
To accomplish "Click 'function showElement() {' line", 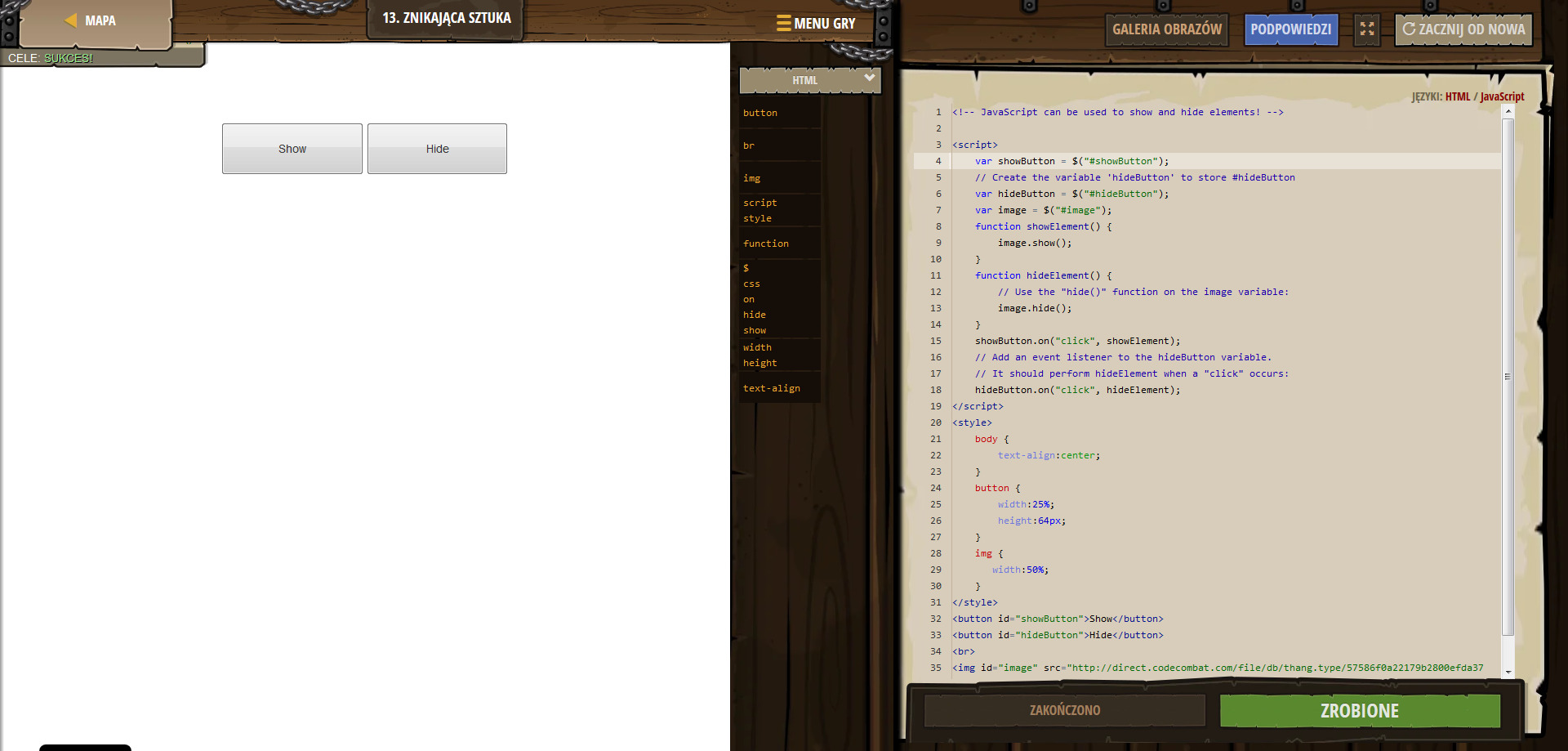I will point(1044,226).
